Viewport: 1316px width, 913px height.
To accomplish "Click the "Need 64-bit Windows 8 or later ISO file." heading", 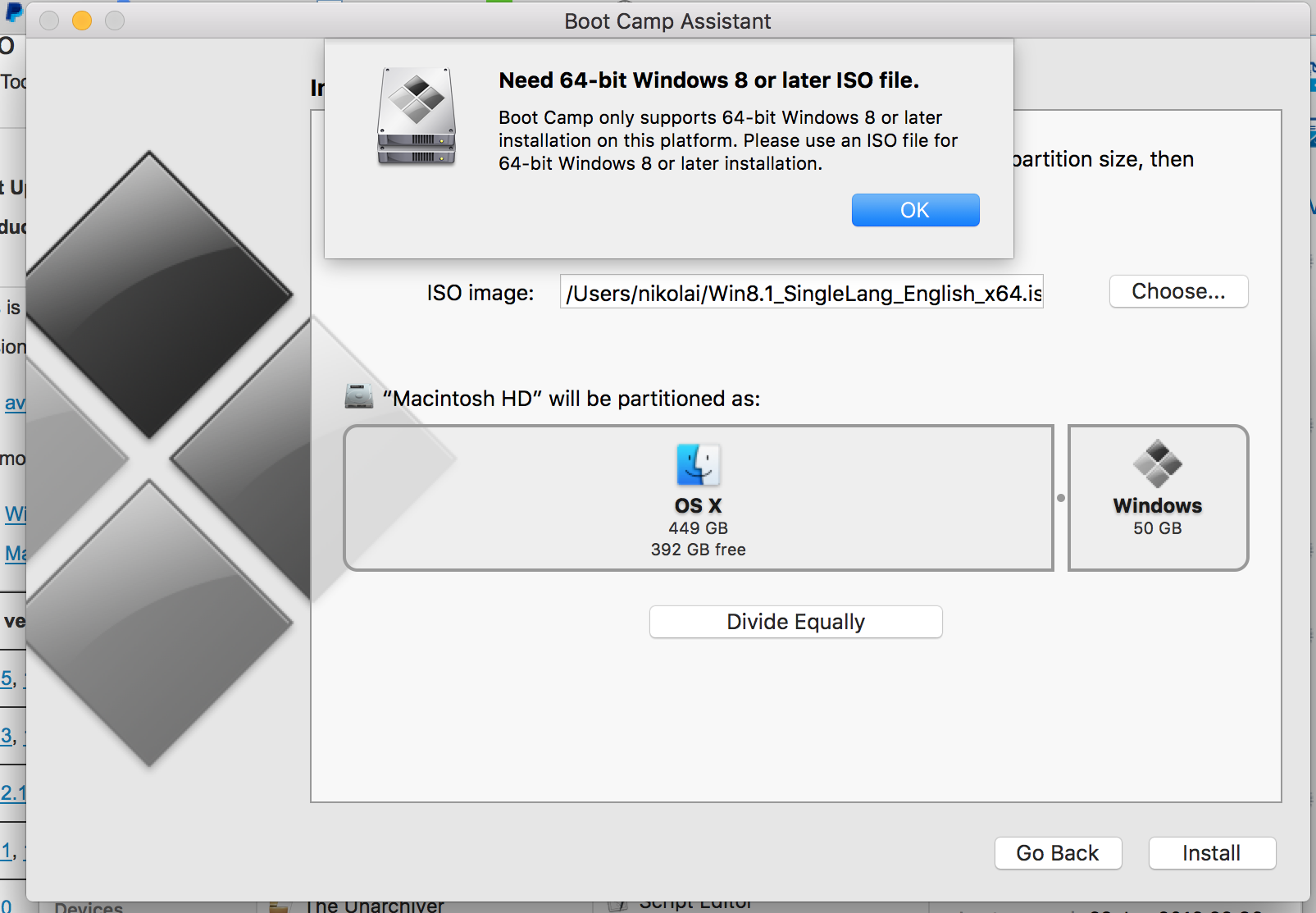I will tap(709, 80).
